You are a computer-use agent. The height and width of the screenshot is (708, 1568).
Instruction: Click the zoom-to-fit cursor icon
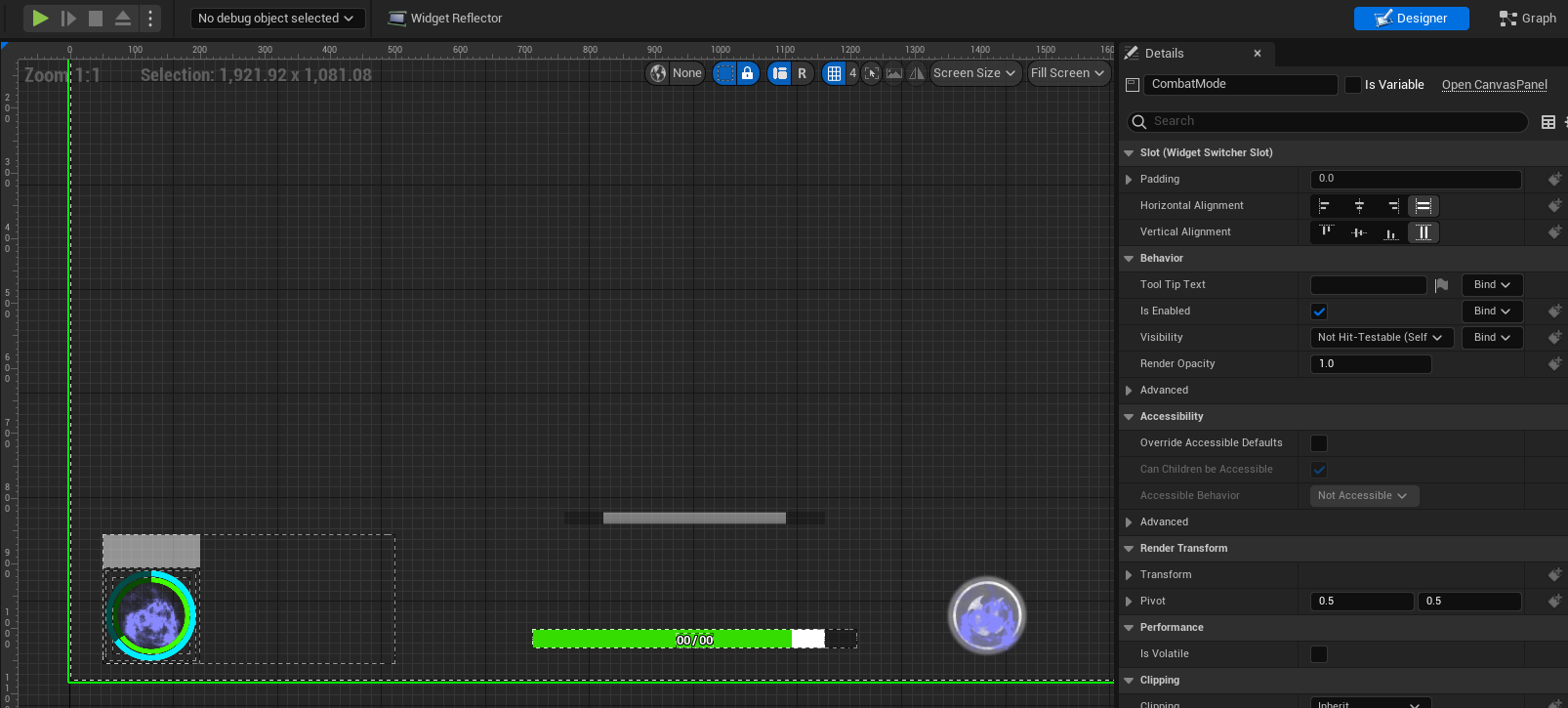(872, 73)
